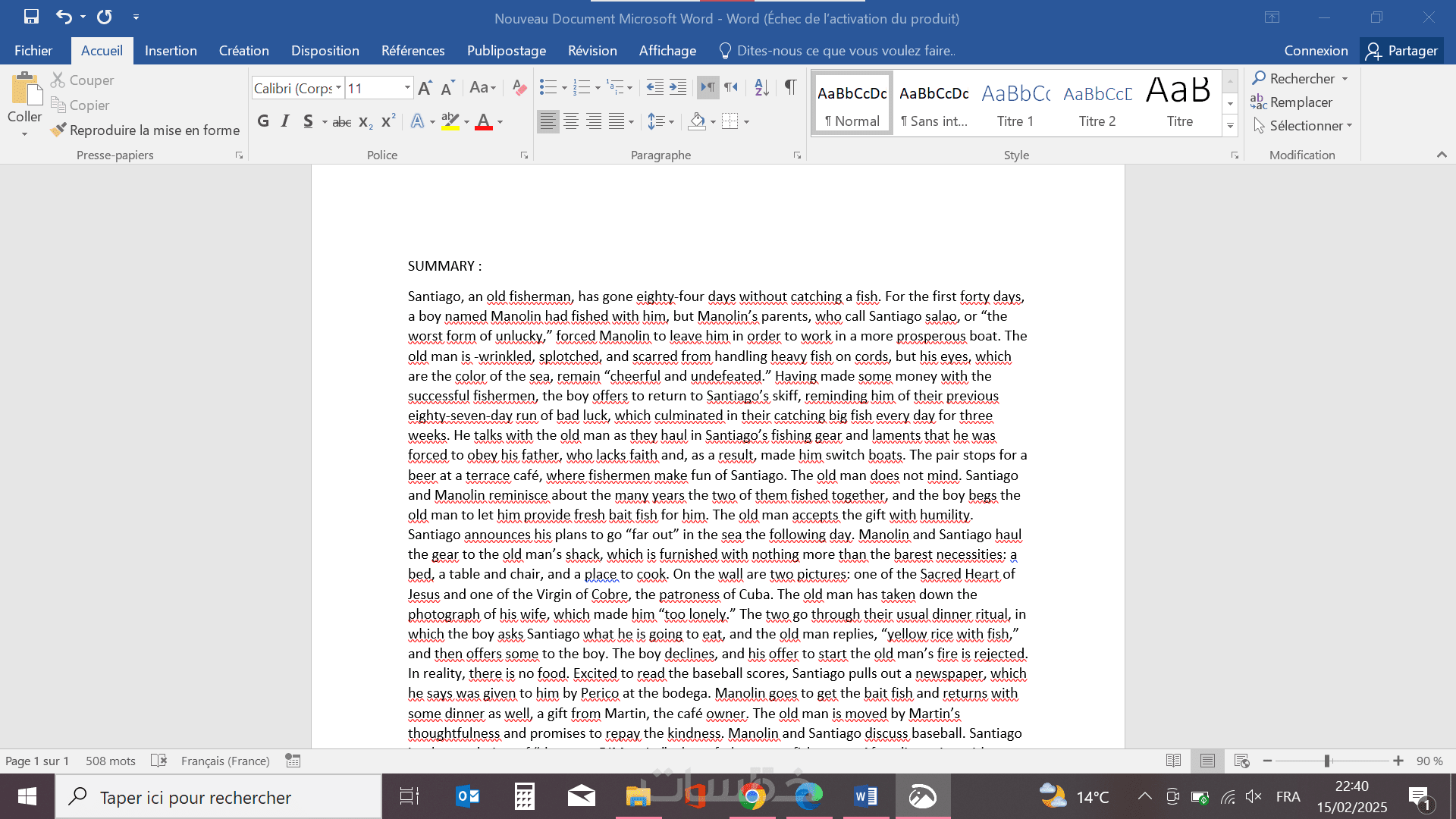The image size is (1456, 819).
Task: Toggle bold with the G button
Action: (263, 121)
